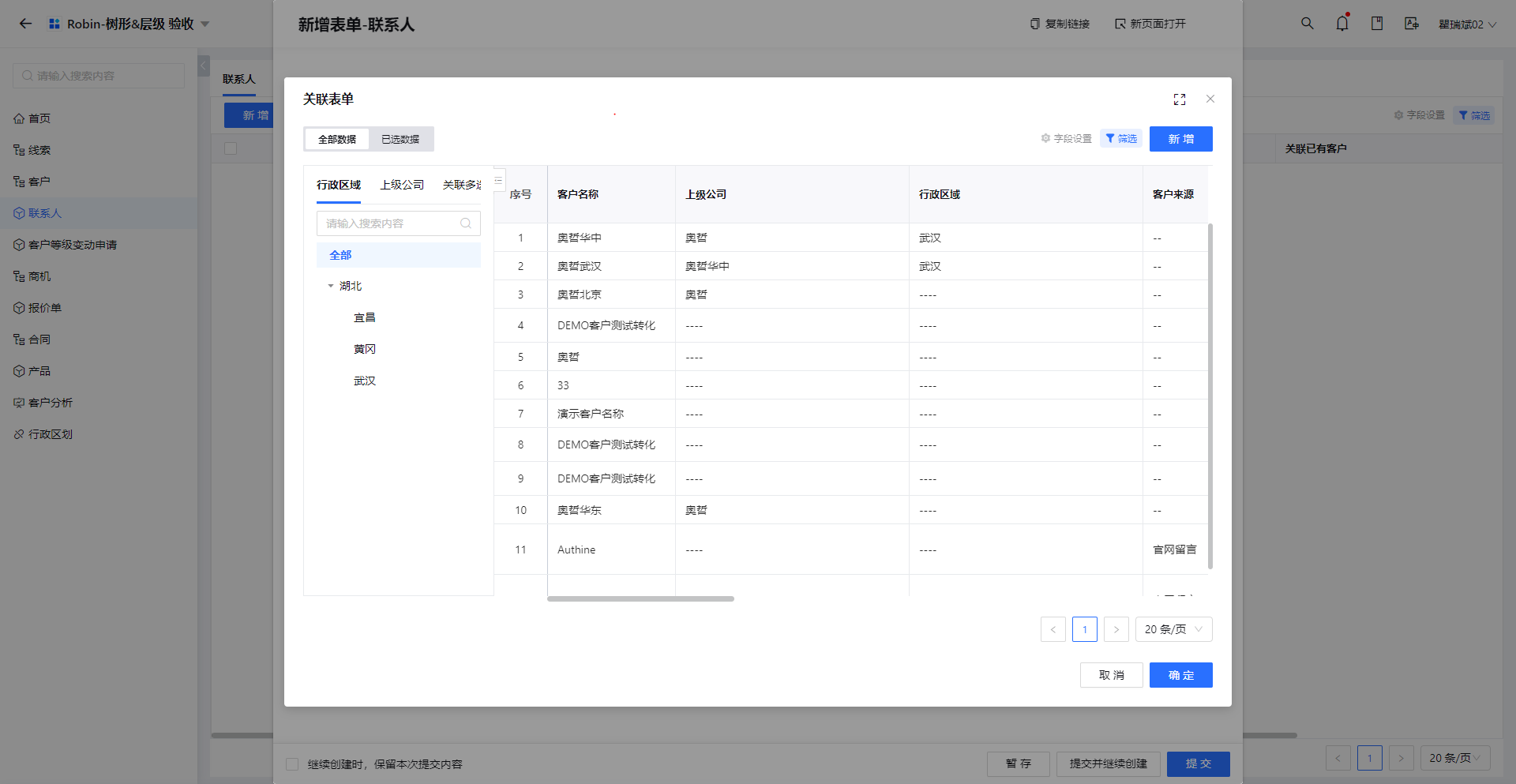Click background 筛选 filter in list page
The image size is (1516, 784).
coord(1474,115)
